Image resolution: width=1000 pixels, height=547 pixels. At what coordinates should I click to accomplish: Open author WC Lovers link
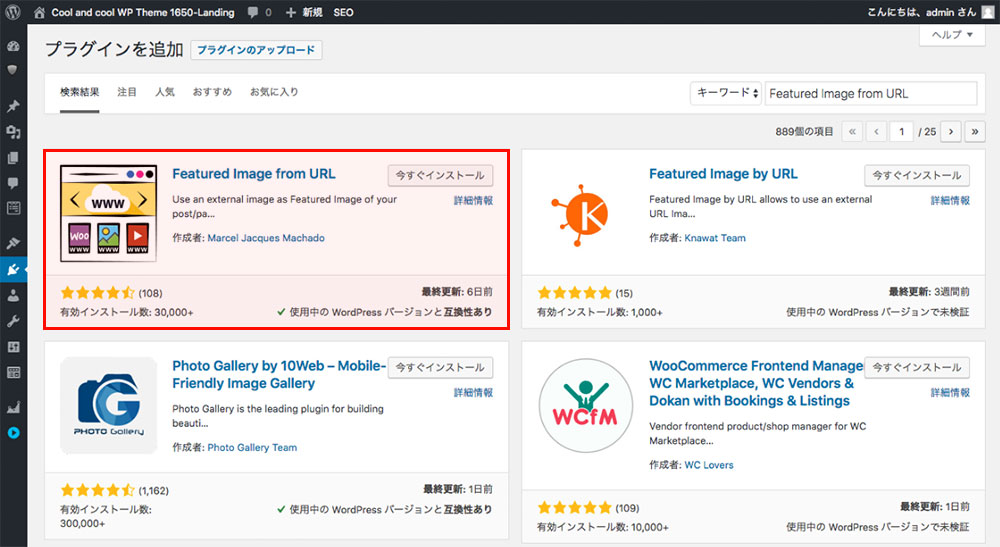click(709, 465)
